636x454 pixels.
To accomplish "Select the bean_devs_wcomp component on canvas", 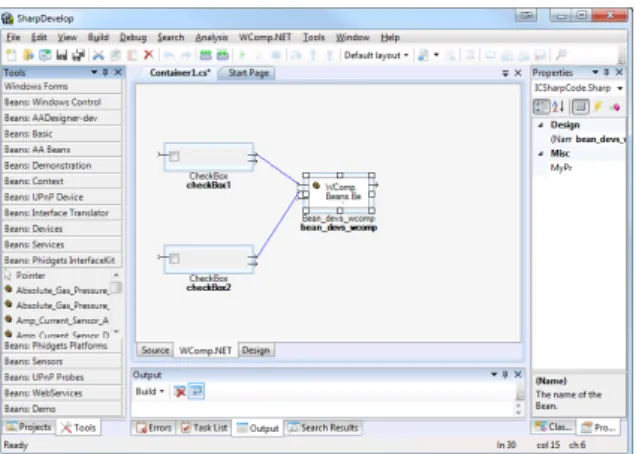I will pos(339,193).
